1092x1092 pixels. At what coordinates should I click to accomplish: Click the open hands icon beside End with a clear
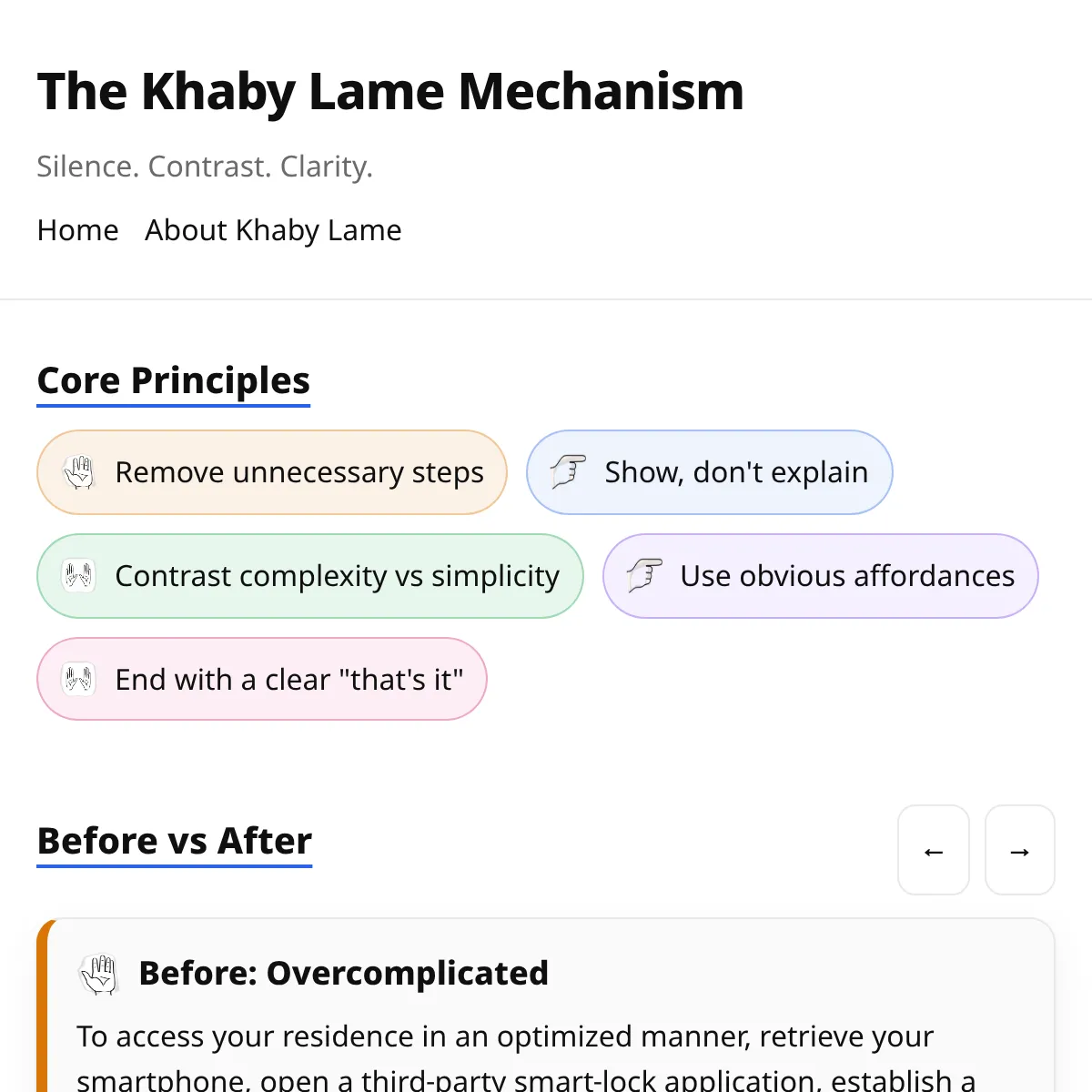(79, 679)
